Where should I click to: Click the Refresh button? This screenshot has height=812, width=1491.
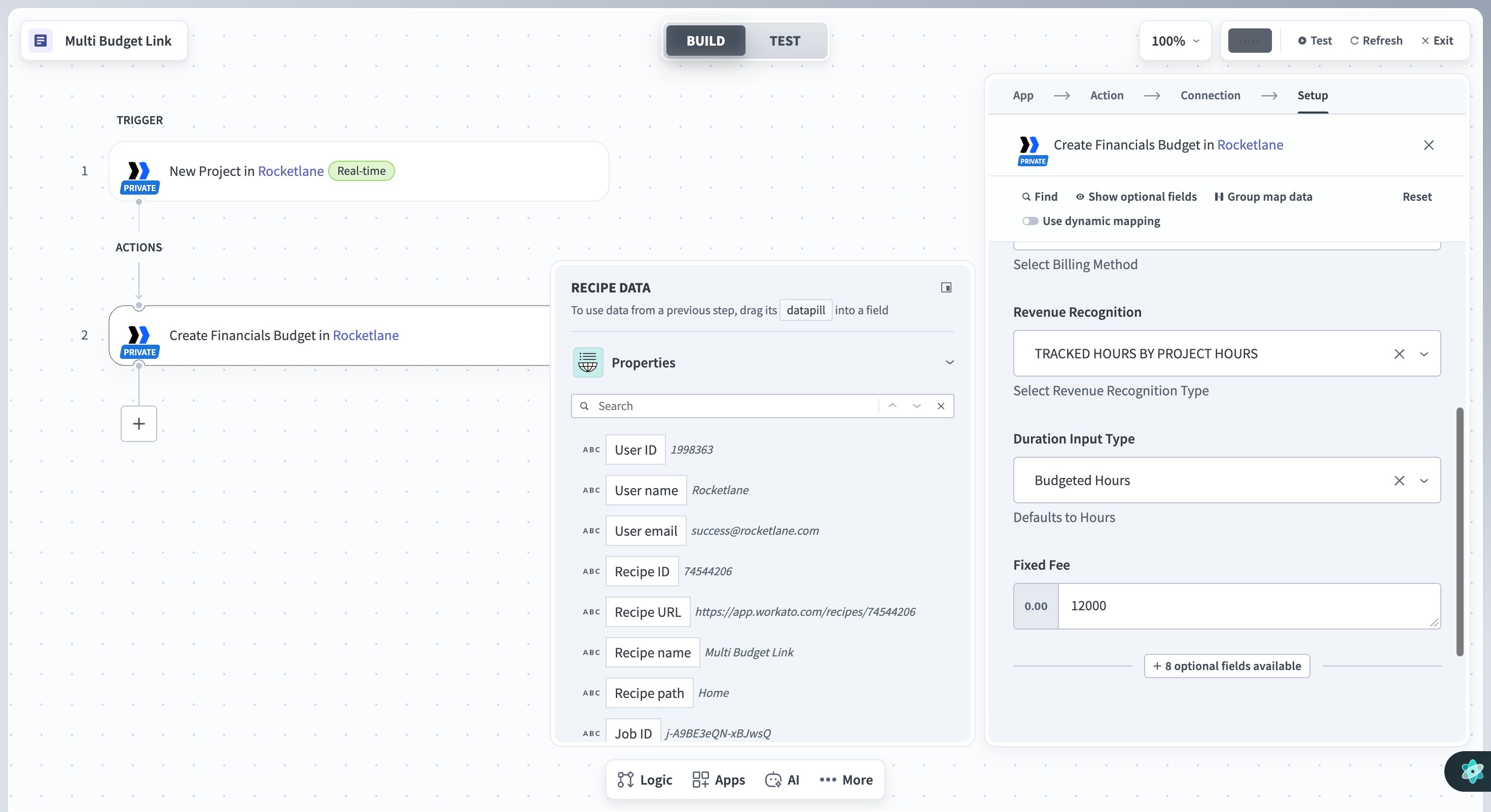[1376, 41]
